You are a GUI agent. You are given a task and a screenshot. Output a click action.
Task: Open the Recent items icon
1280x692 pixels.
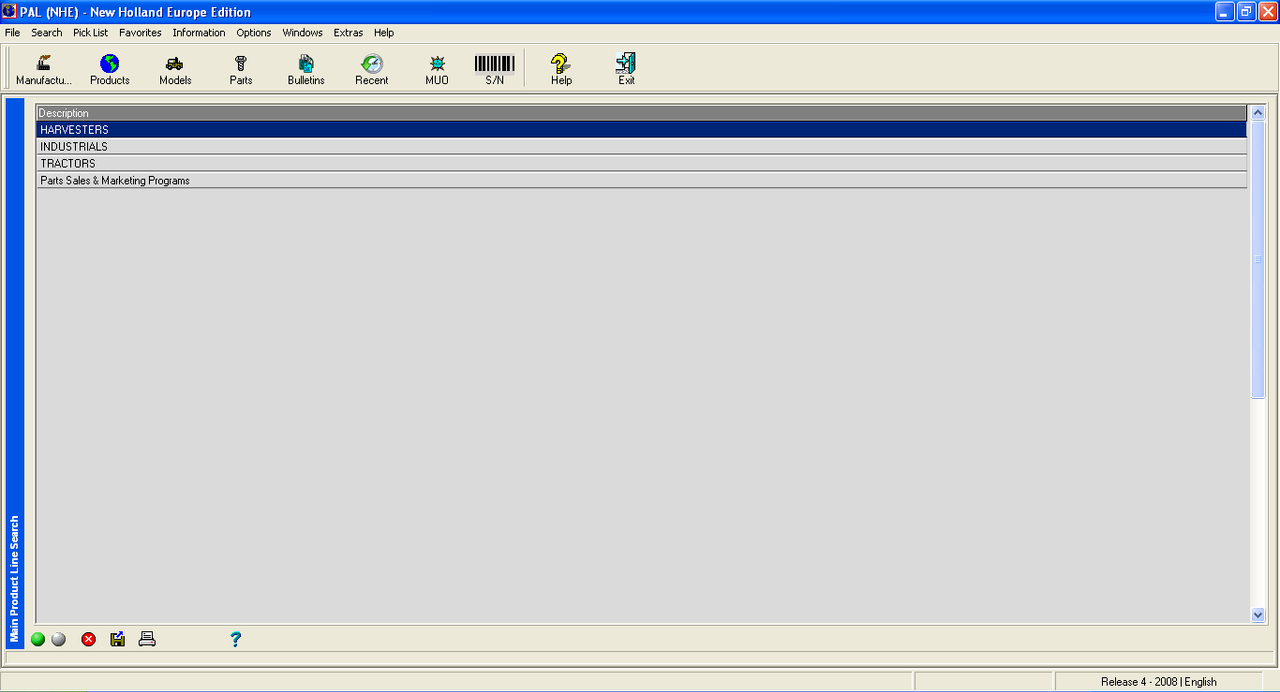tap(372, 69)
